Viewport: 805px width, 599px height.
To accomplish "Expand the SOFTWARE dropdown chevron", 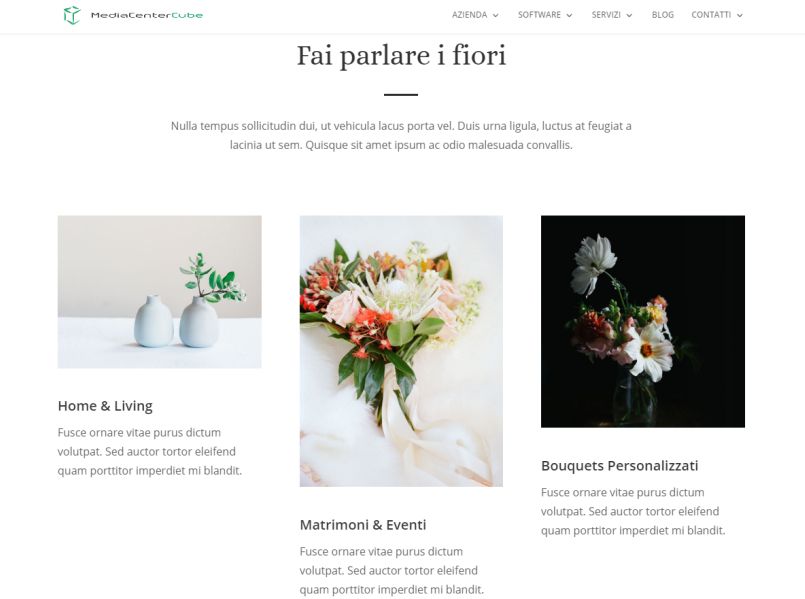I will click(x=569, y=15).
